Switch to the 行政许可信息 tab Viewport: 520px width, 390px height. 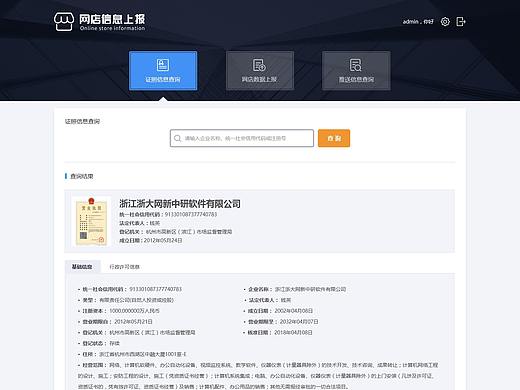[x=124, y=267]
